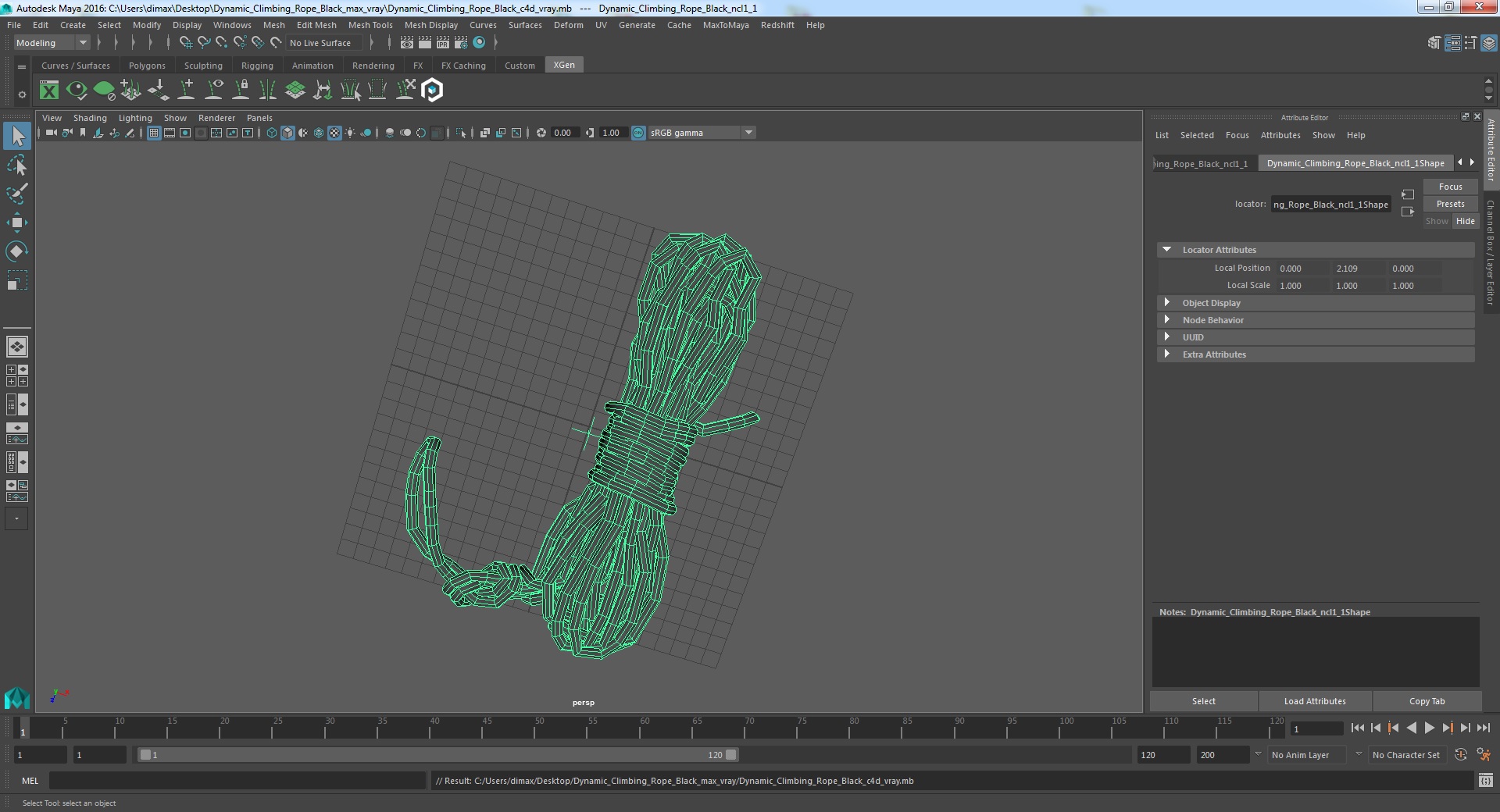Expand the UUID section

[1166, 337]
